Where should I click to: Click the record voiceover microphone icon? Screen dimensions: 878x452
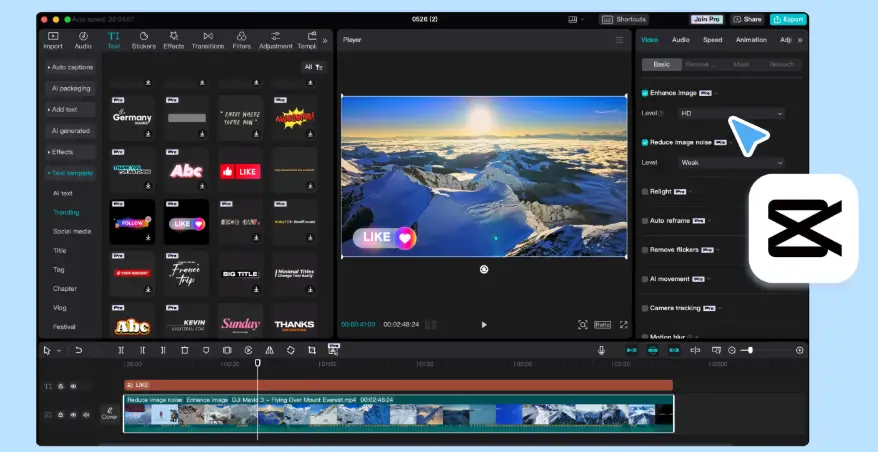[x=601, y=350]
